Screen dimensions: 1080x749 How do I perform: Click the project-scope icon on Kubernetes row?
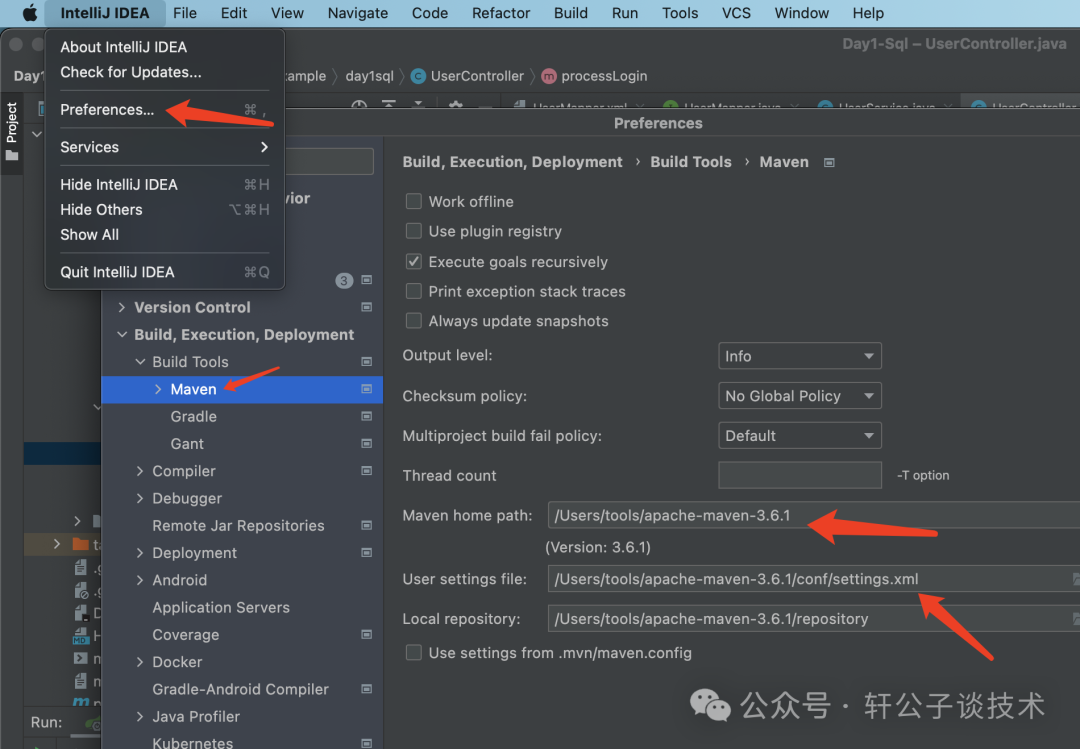tap(366, 743)
